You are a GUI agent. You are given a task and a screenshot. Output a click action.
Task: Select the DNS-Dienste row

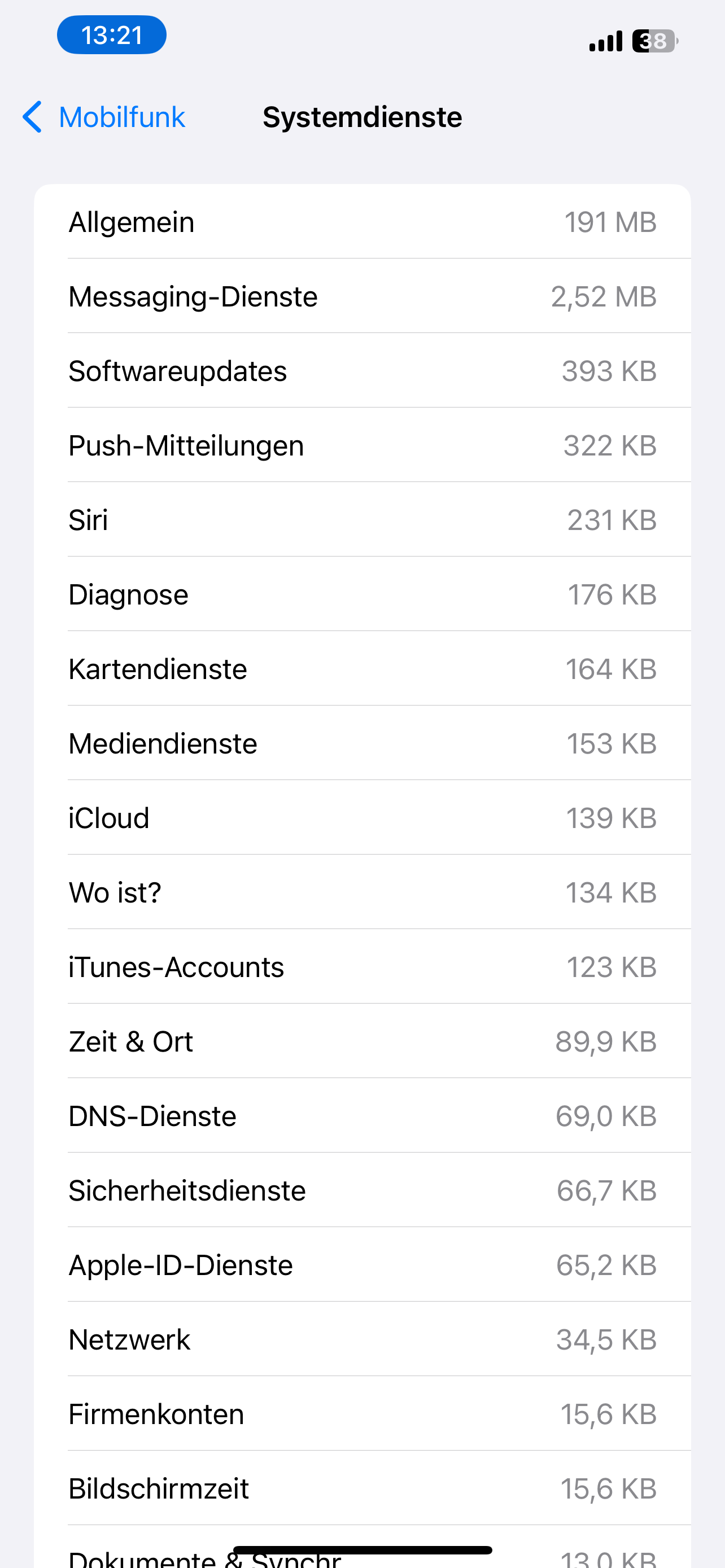coord(362,1116)
